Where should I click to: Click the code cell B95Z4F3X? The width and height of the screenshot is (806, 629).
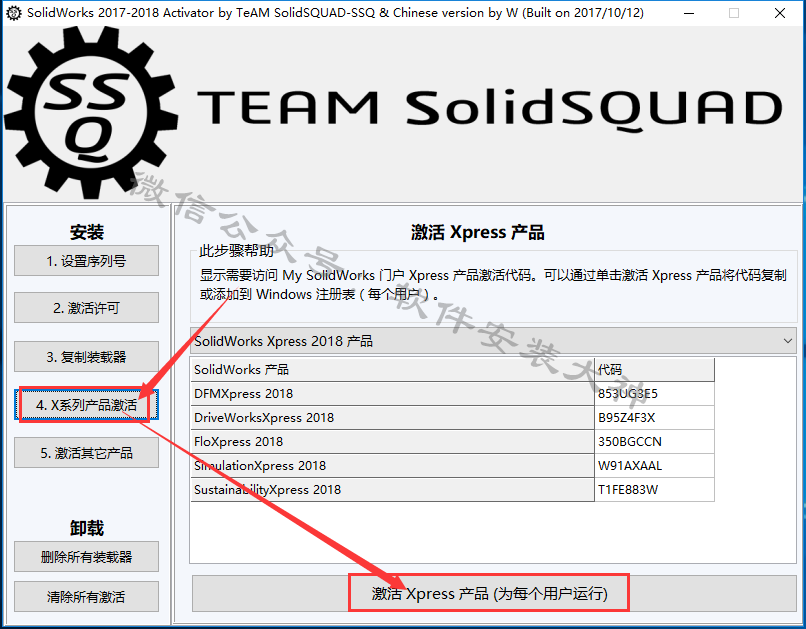(654, 417)
